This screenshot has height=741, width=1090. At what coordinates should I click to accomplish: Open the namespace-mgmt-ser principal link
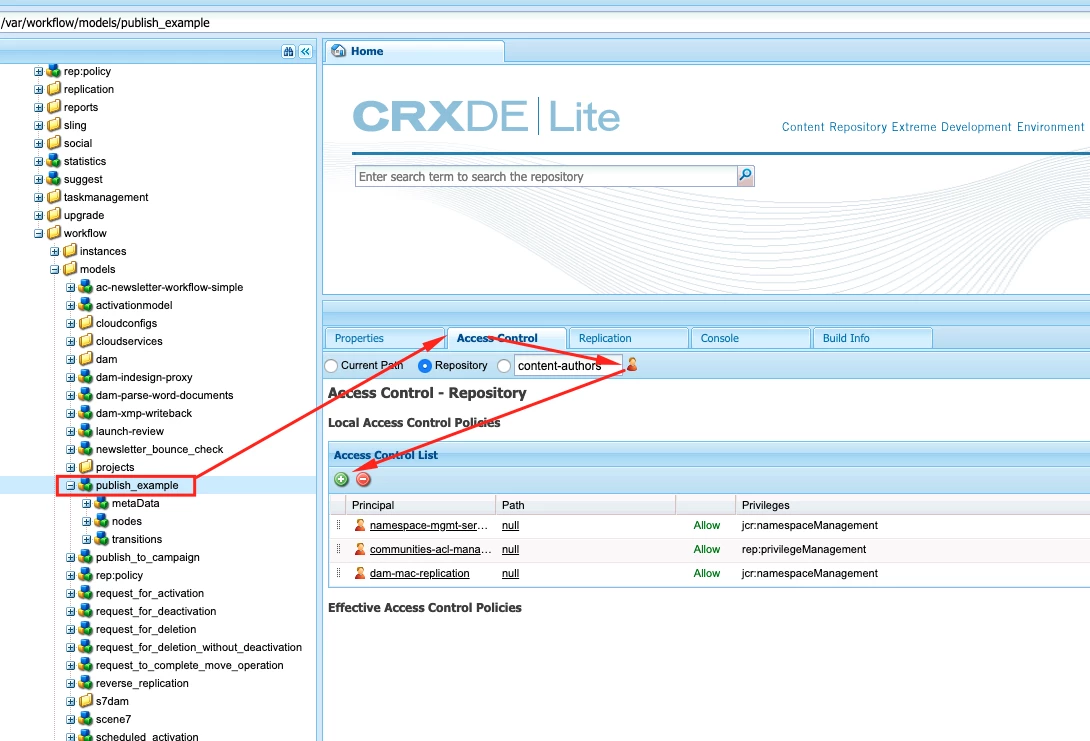[429, 526]
